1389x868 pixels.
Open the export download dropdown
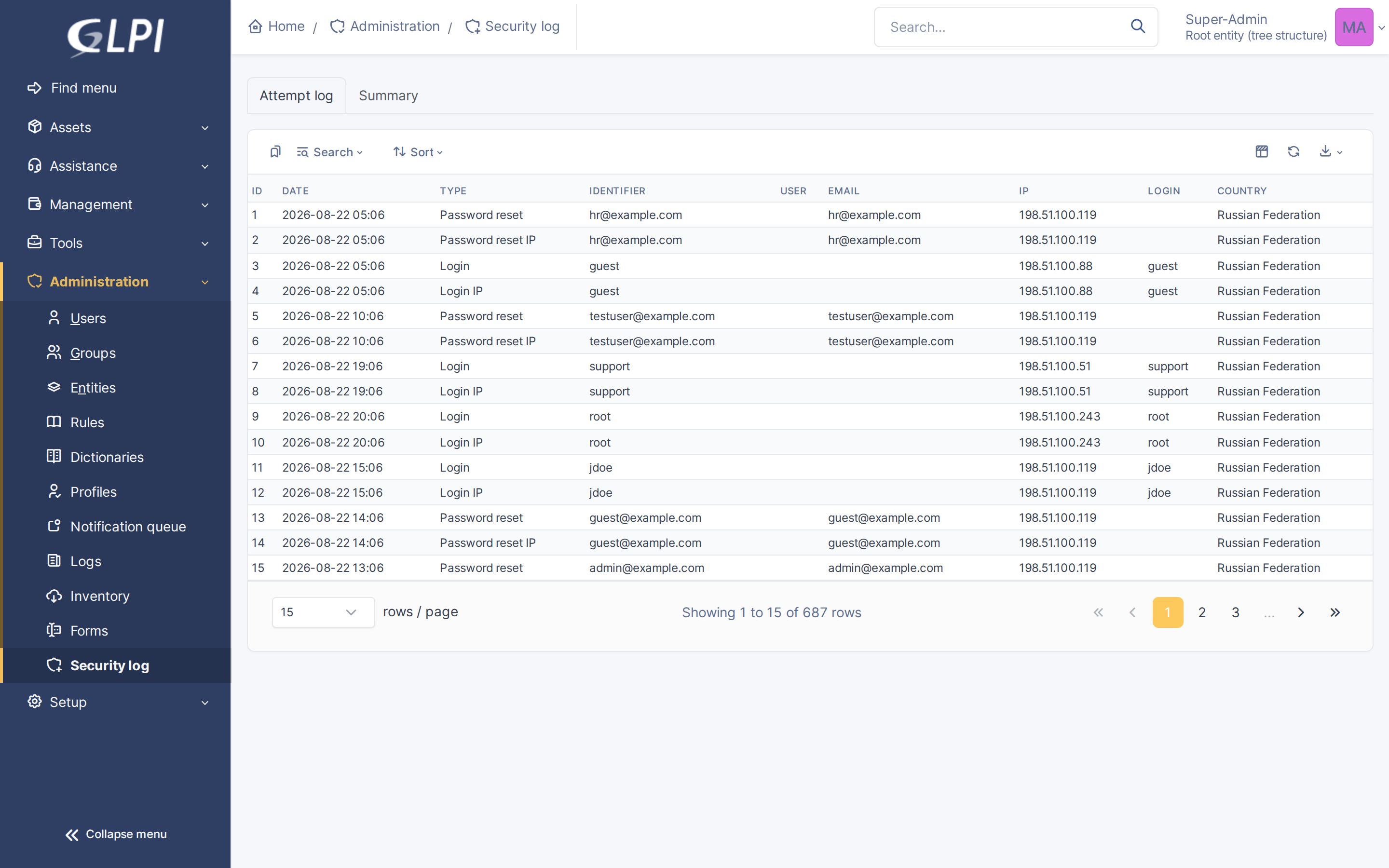1331,151
